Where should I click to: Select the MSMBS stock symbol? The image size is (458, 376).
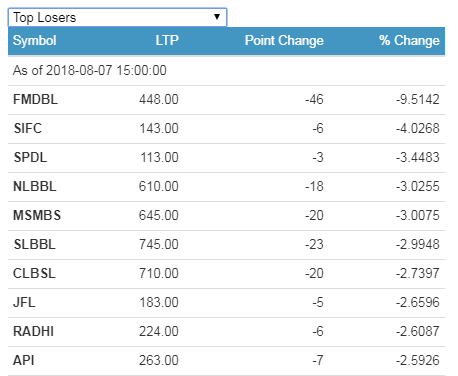click(x=37, y=215)
